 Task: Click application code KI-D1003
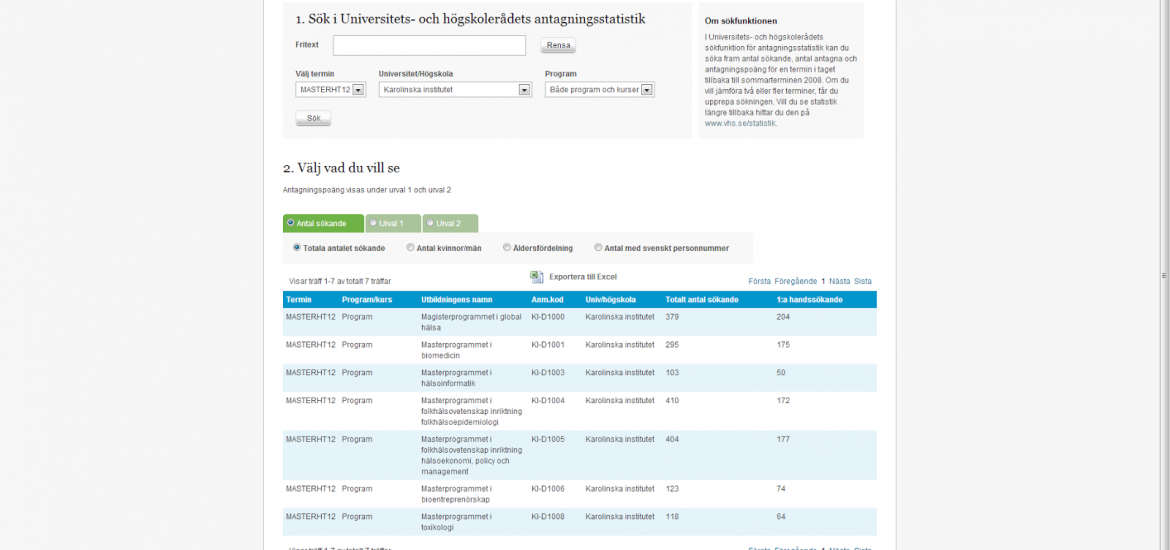(x=548, y=372)
